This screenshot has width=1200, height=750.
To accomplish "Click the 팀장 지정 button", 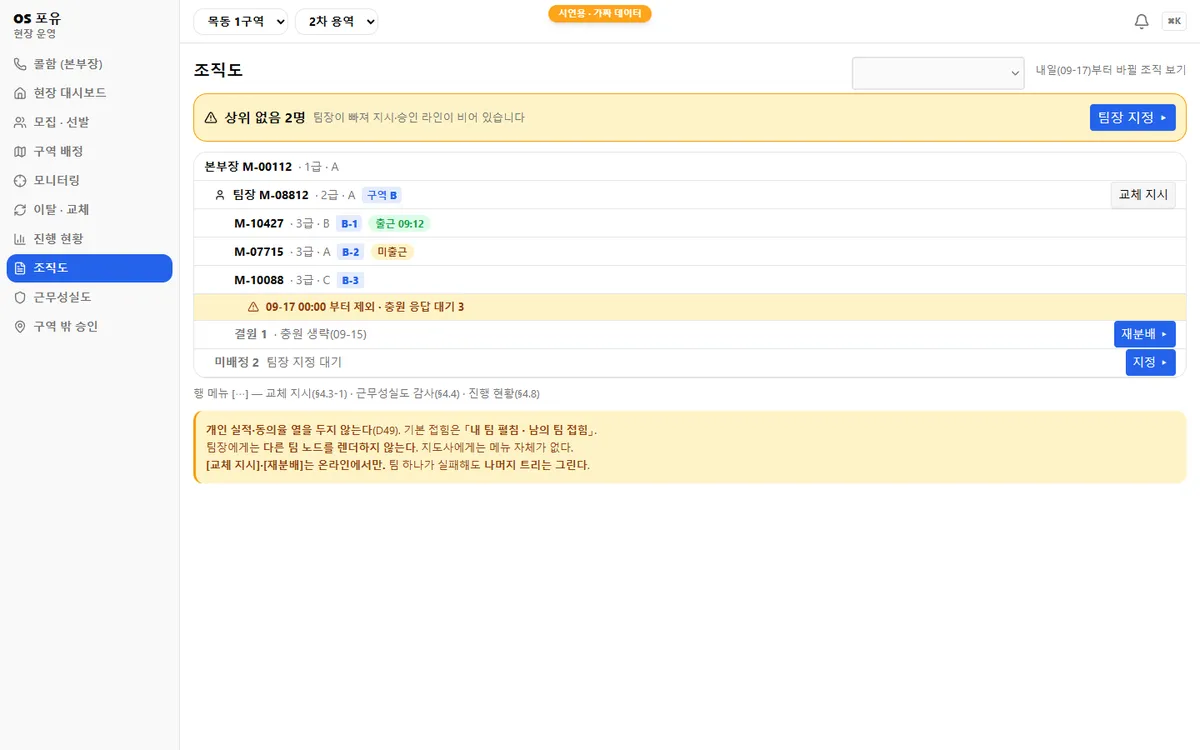I will point(1132,118).
